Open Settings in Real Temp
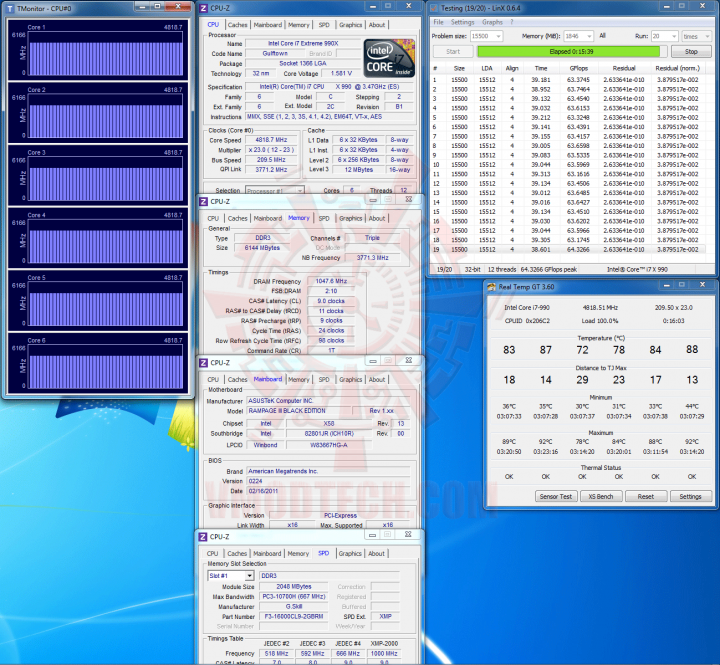This screenshot has height=665, width=720. [x=690, y=496]
